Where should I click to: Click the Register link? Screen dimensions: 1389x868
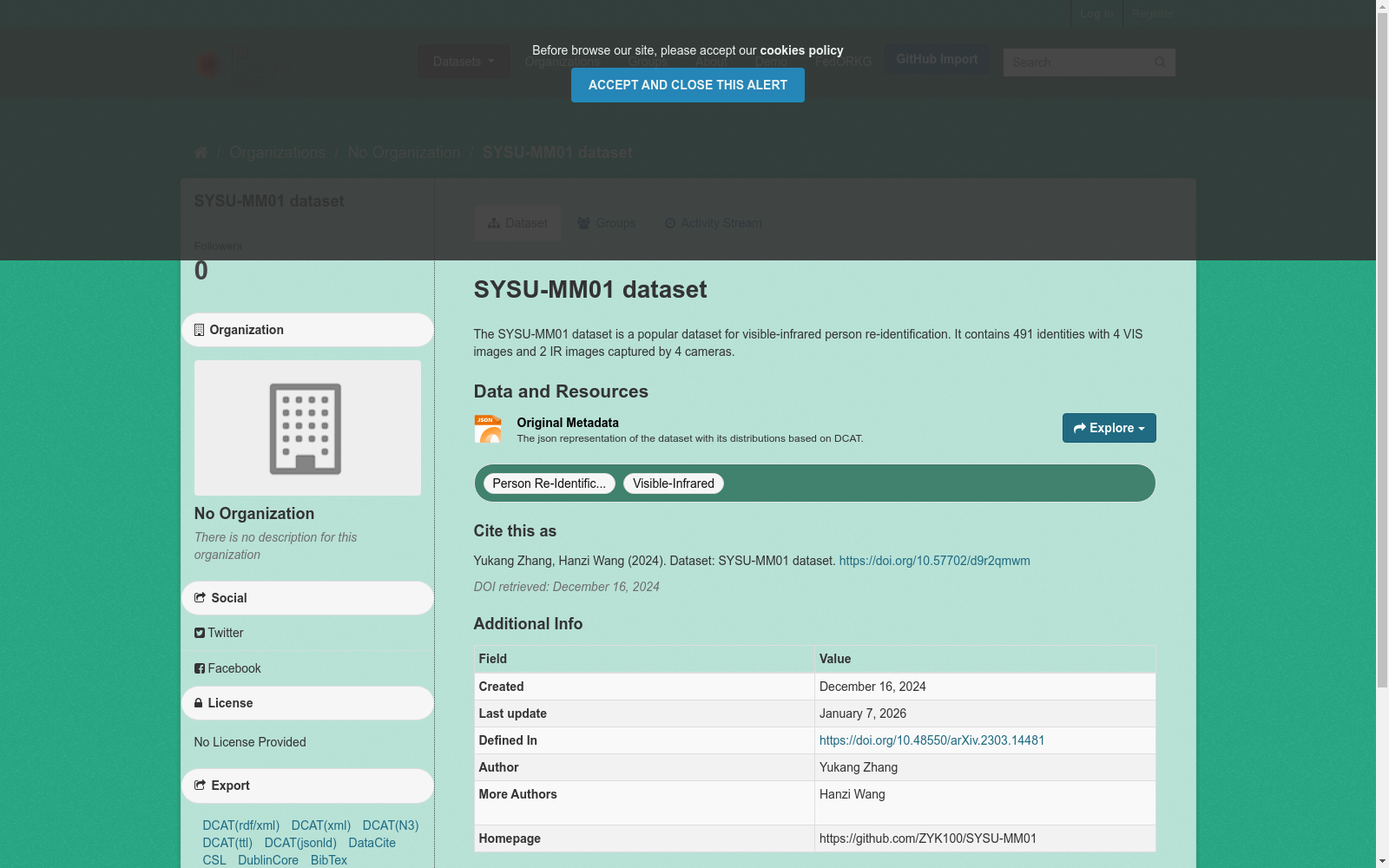tap(1152, 14)
